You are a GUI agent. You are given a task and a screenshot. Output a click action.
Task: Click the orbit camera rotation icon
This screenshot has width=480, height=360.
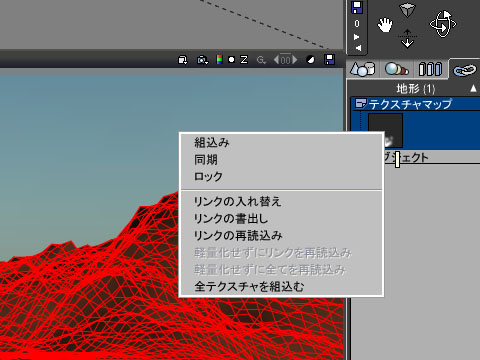(x=443, y=24)
